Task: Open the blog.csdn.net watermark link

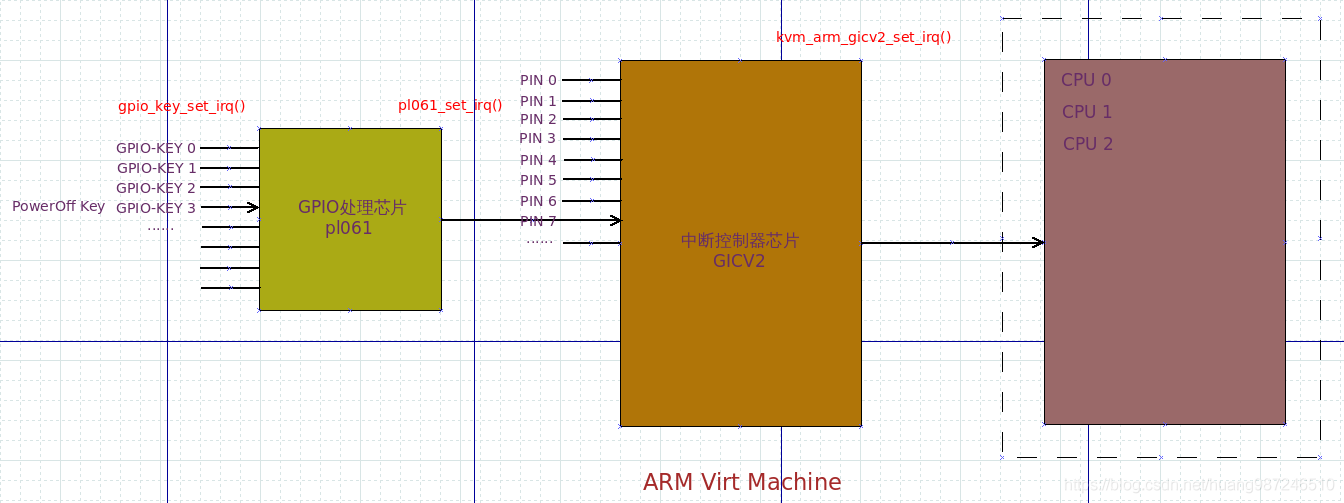Action: [1200, 484]
